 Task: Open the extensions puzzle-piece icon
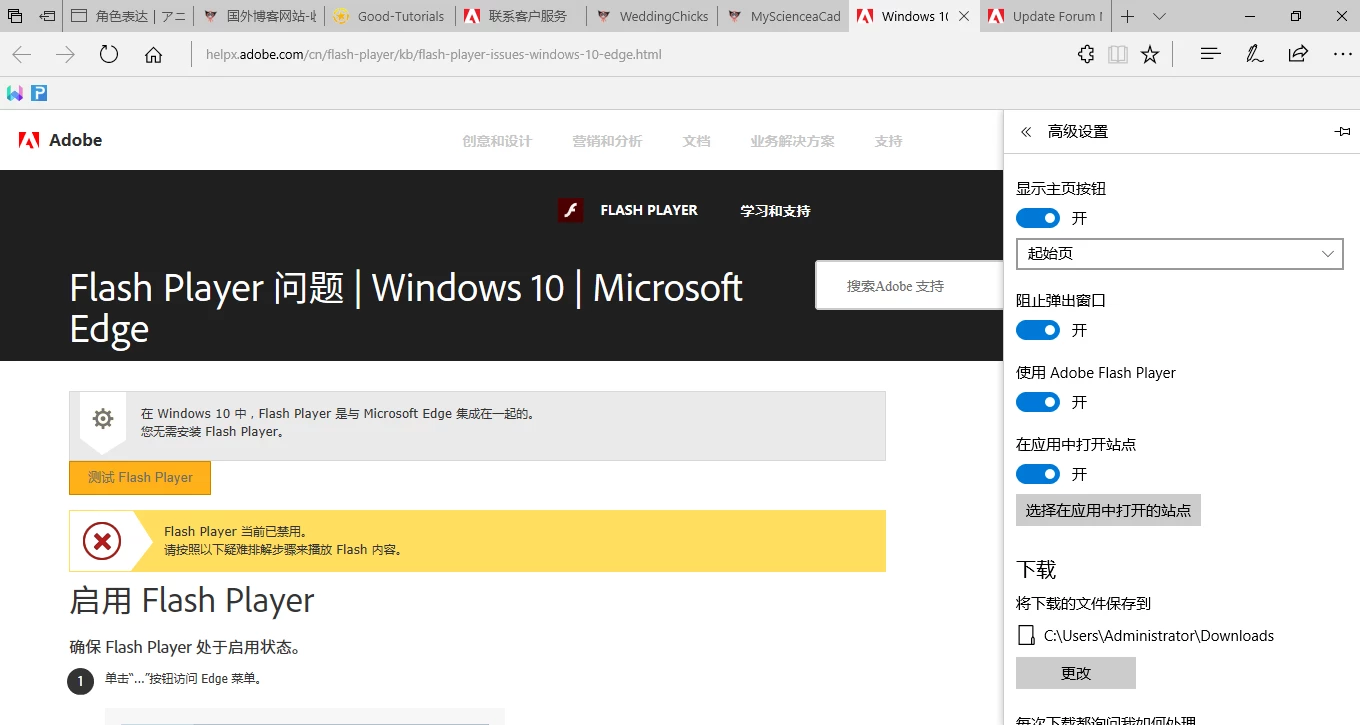point(1086,54)
